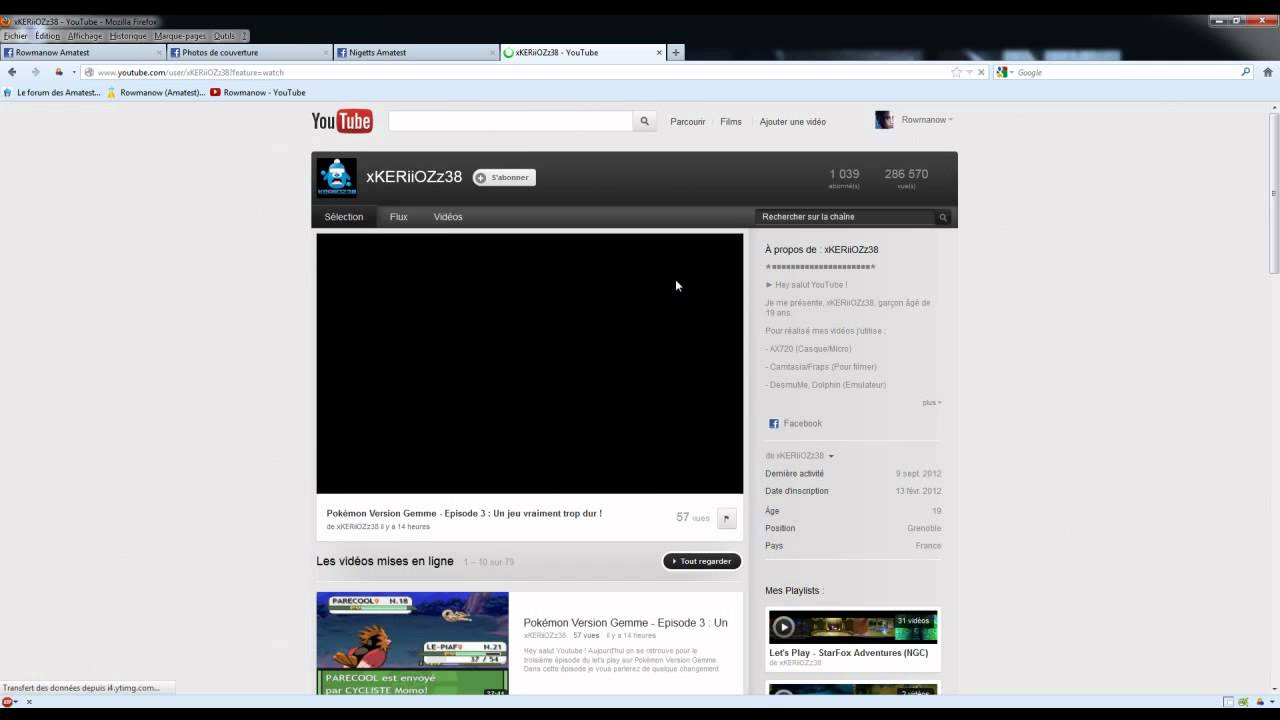The image size is (1280, 720).
Task: Click the site identity icon in address bar
Action: [x=89, y=72]
